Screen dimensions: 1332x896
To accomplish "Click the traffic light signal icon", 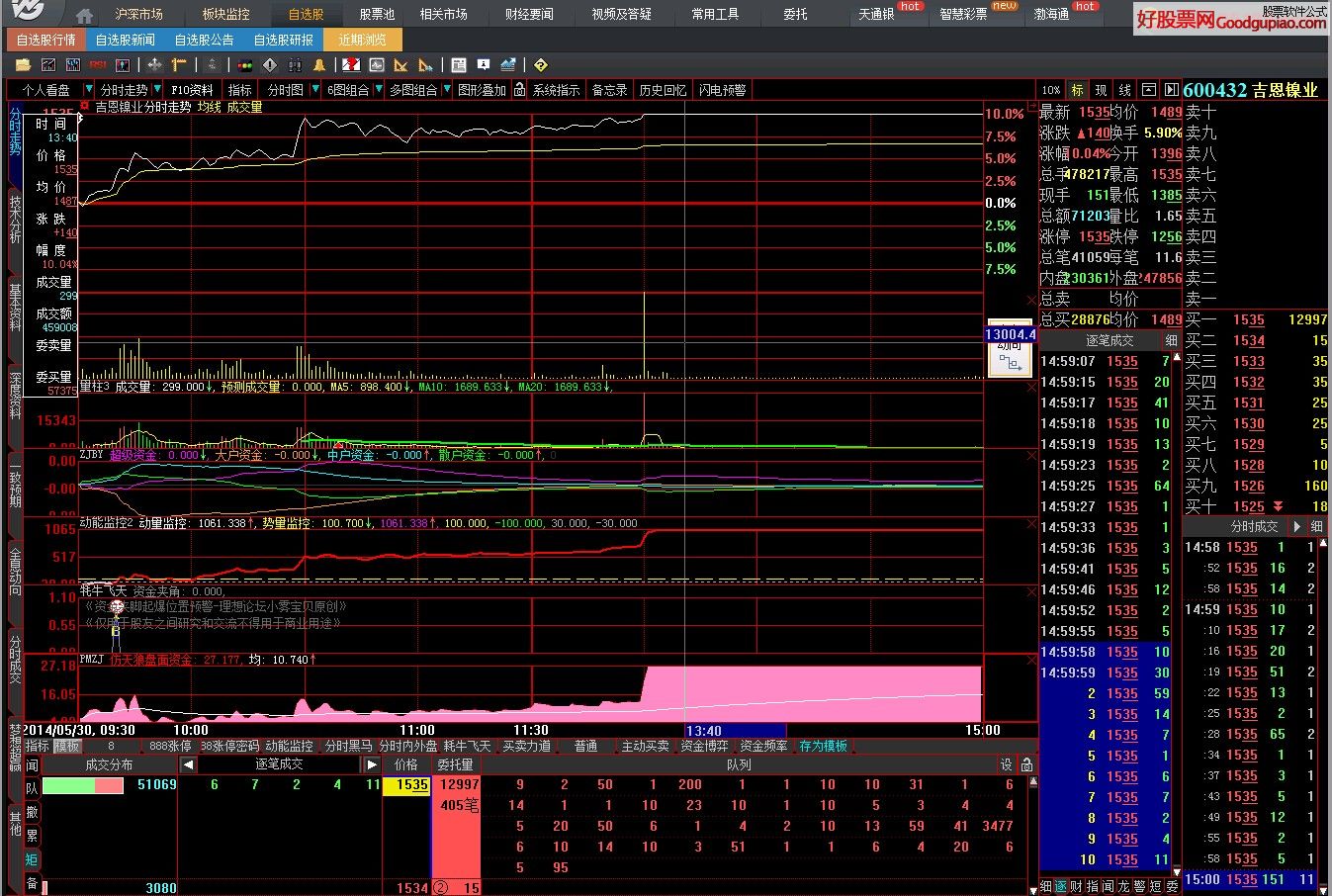I will pos(245,64).
